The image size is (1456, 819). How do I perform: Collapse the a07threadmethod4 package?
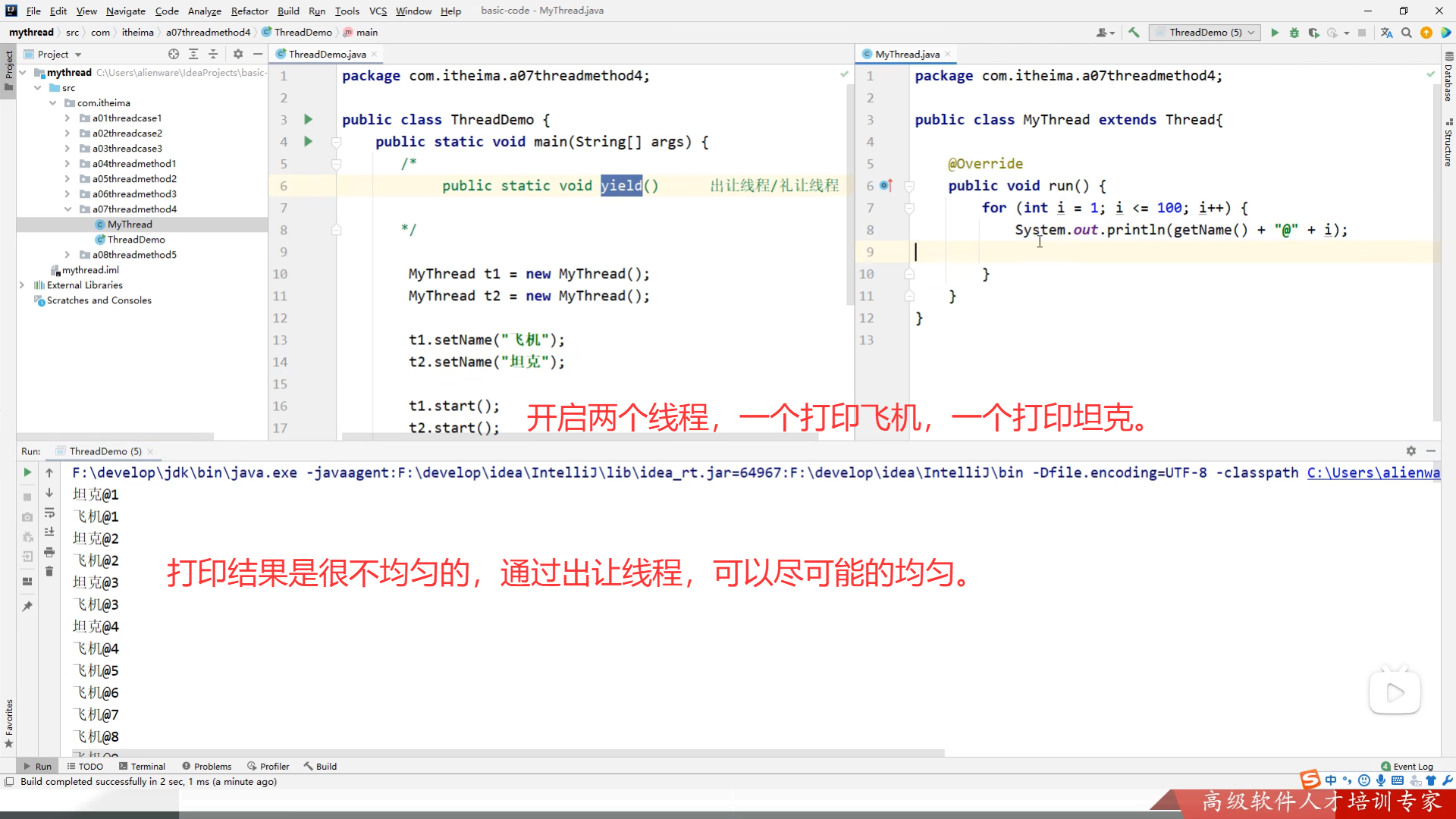(x=67, y=209)
